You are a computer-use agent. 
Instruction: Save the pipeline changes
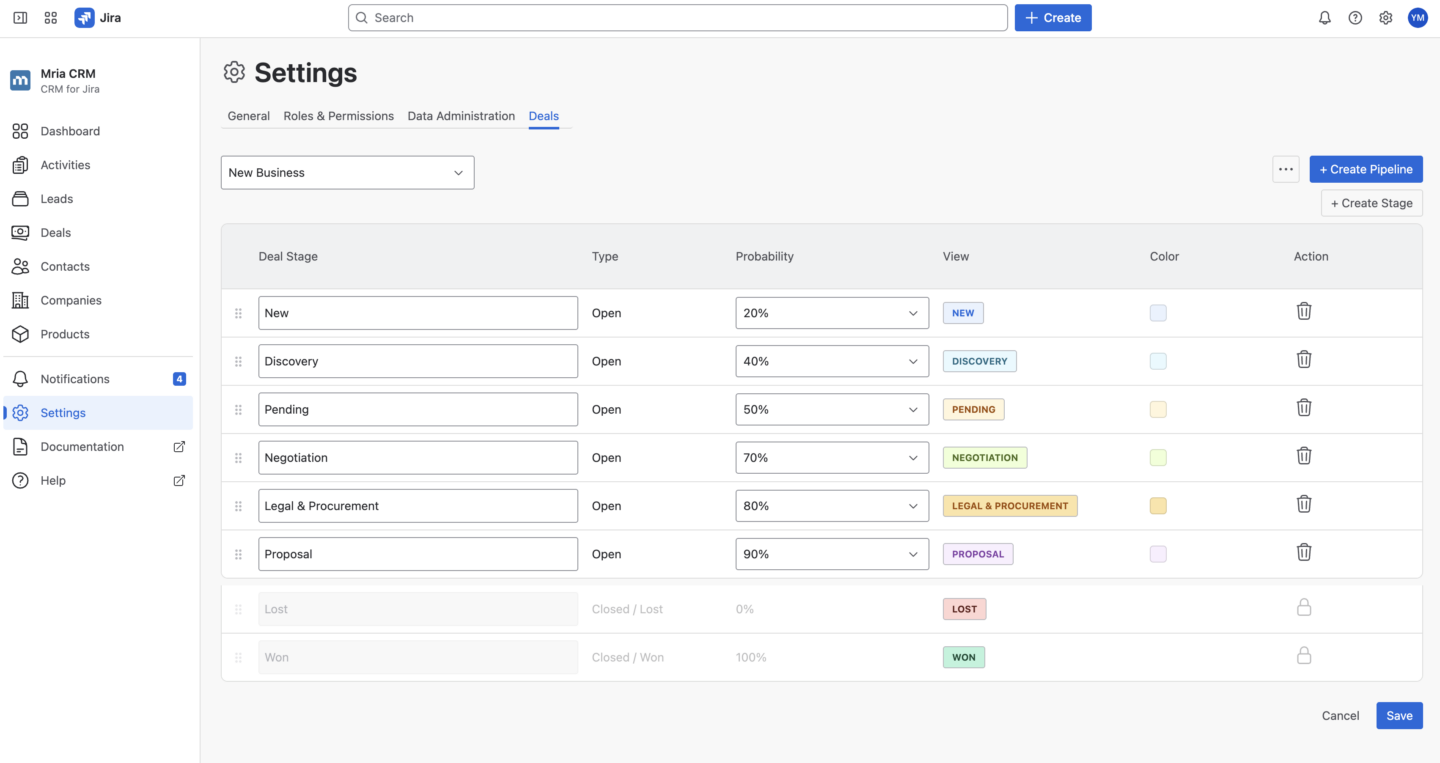[x=1399, y=715]
